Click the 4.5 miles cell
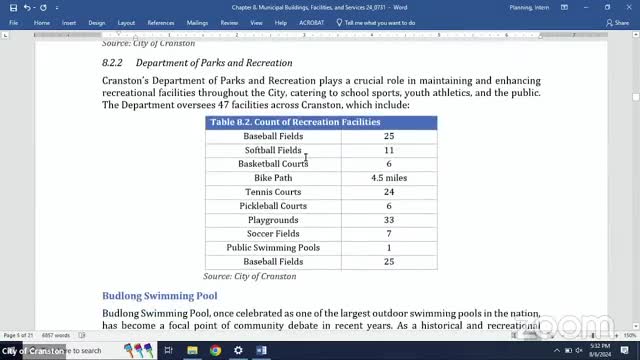This screenshot has height=360, width=640. tap(389, 178)
